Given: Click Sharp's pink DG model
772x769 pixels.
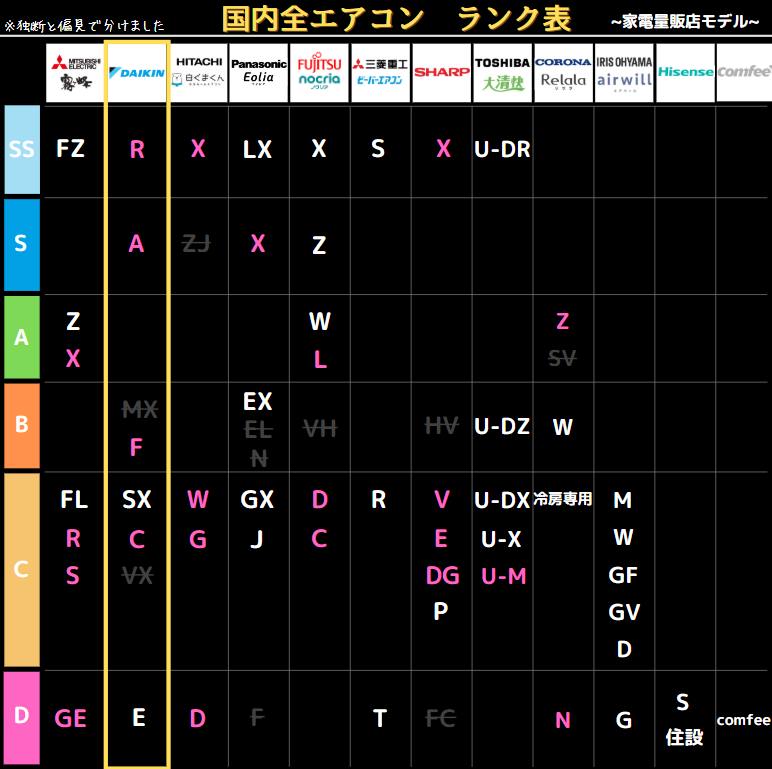Looking at the screenshot, I should pyautogui.click(x=443, y=576).
